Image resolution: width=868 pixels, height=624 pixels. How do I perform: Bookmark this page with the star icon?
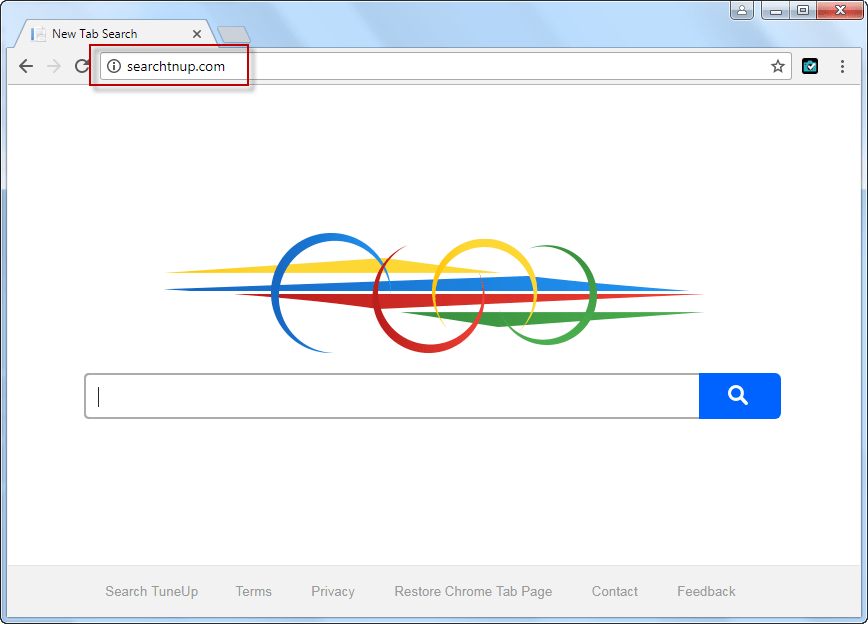[x=778, y=66]
